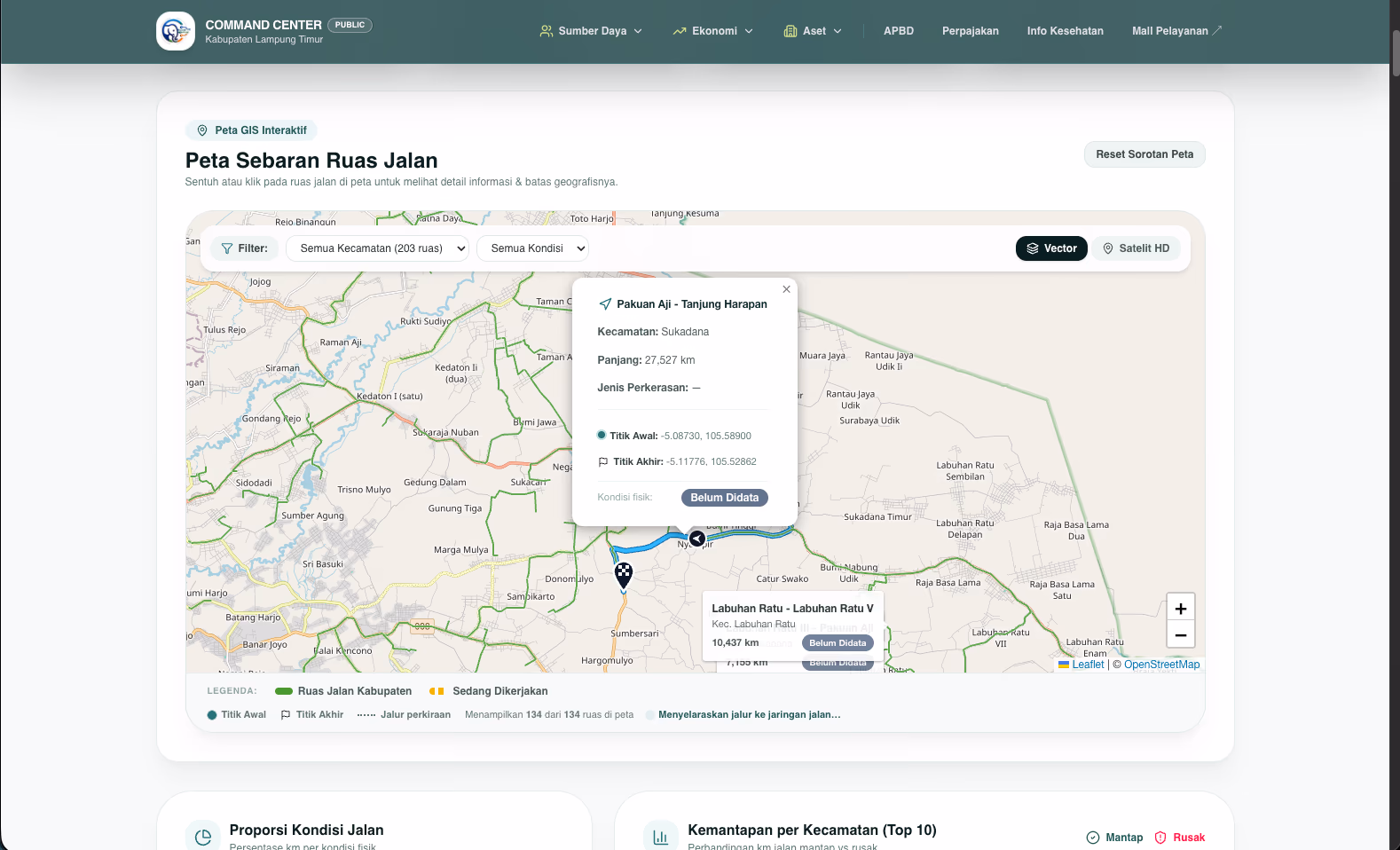Click the Titik Akhir flag icon in popup
Screen dimensions: 1400x850
coord(603,461)
